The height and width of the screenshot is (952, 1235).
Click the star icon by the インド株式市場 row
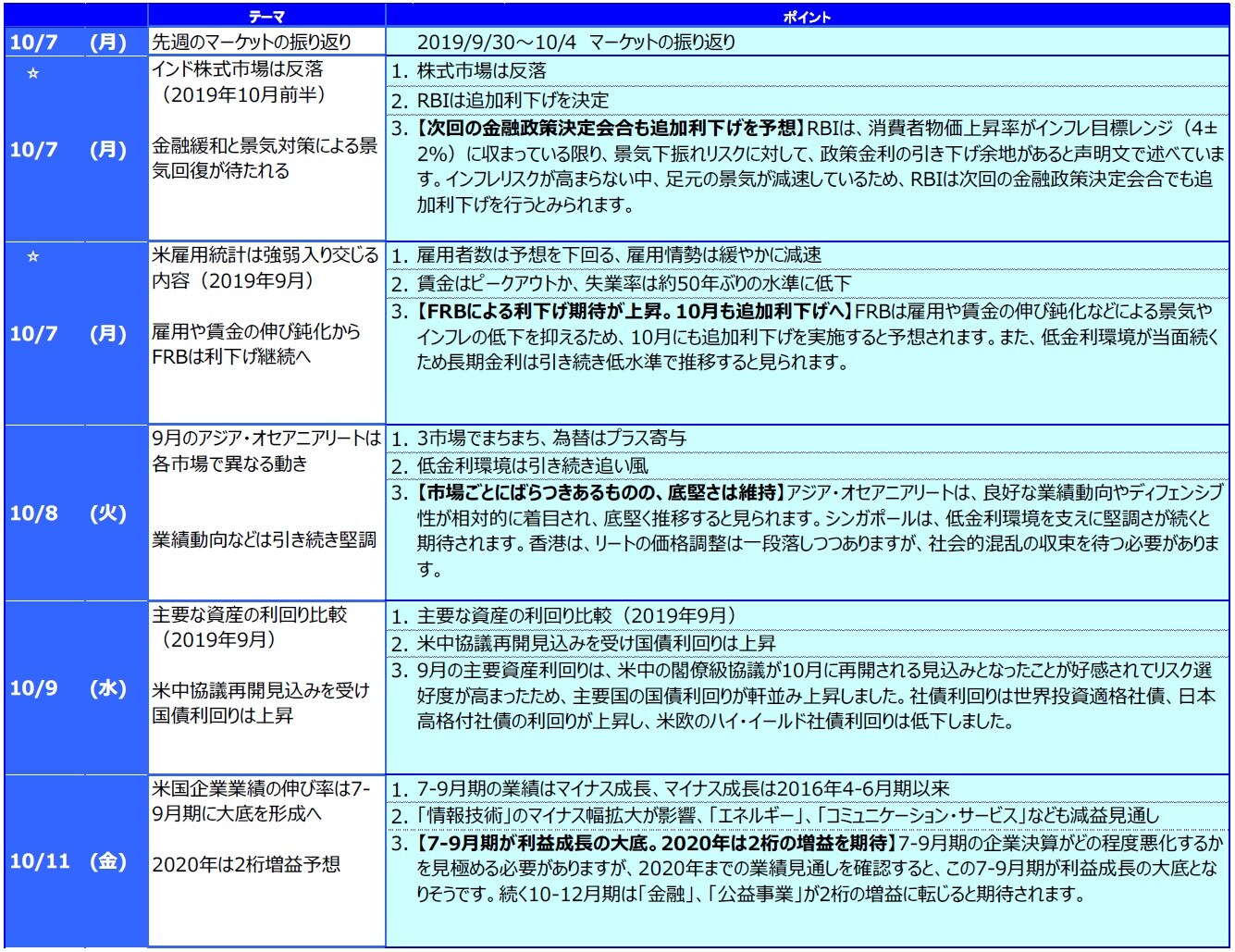click(33, 73)
